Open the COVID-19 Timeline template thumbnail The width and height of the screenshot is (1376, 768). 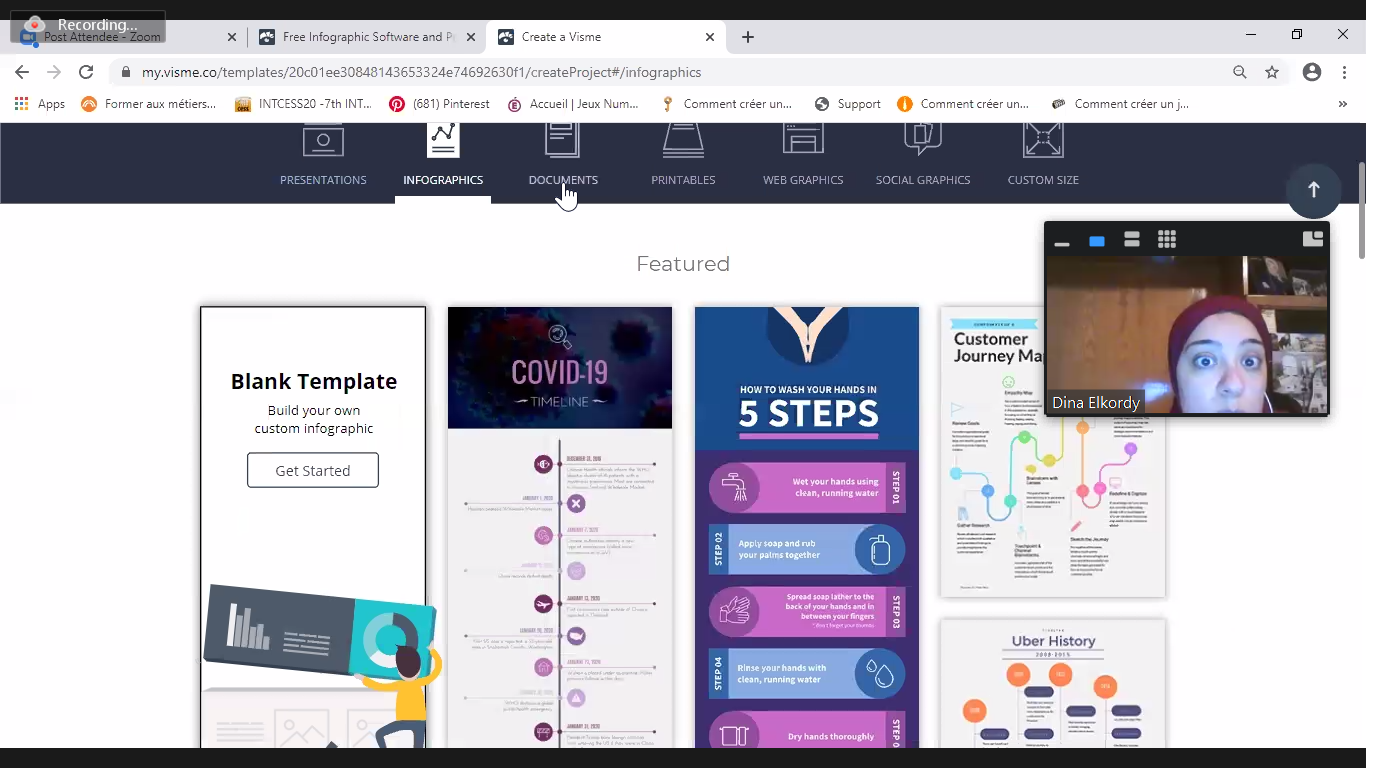tap(560, 520)
